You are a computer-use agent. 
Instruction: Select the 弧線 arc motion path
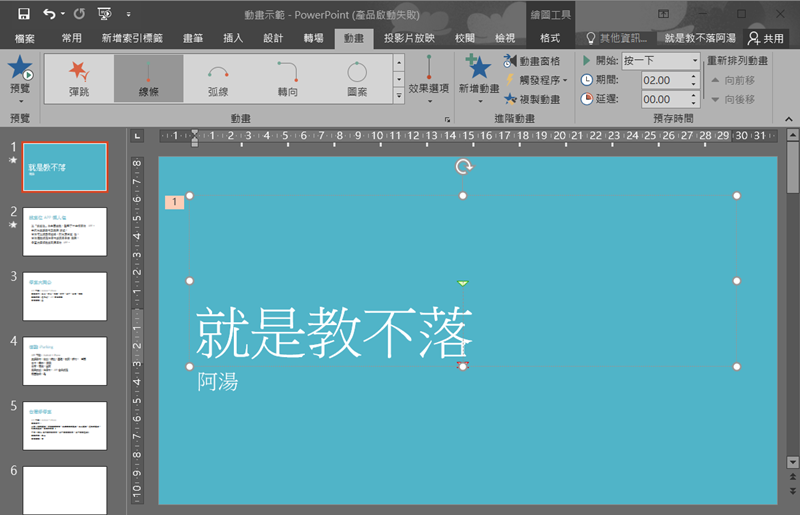click(218, 77)
